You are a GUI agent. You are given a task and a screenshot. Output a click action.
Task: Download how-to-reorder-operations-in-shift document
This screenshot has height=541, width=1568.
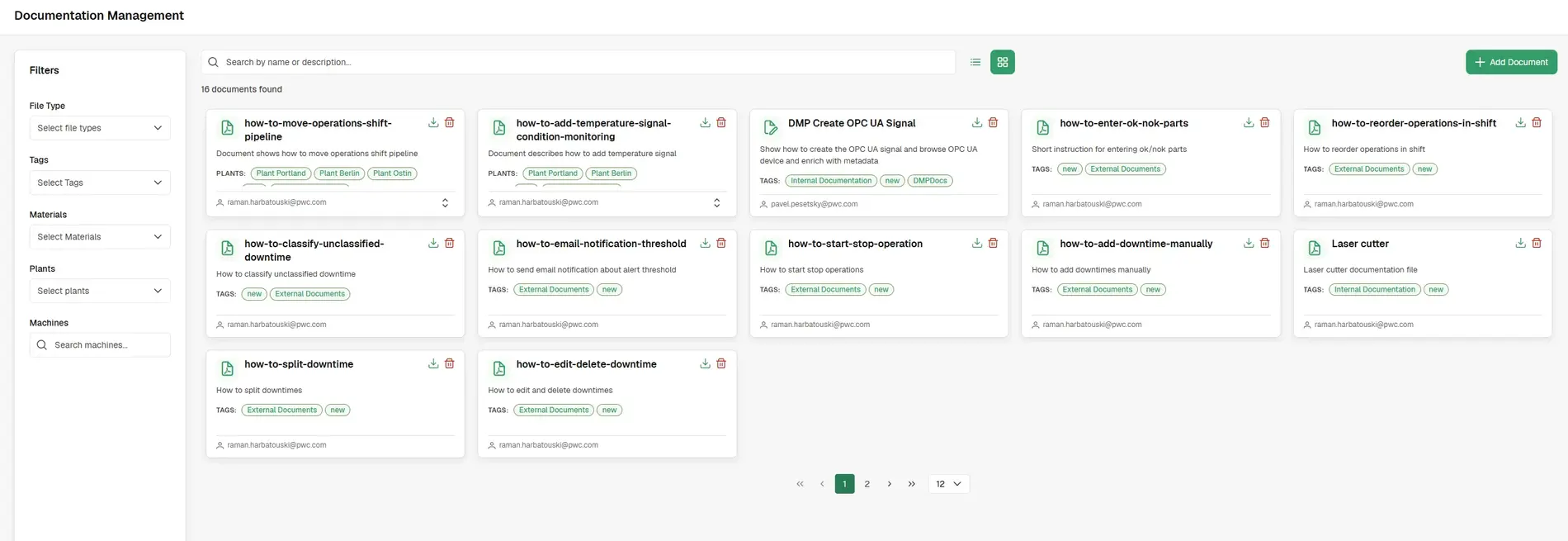click(1520, 122)
